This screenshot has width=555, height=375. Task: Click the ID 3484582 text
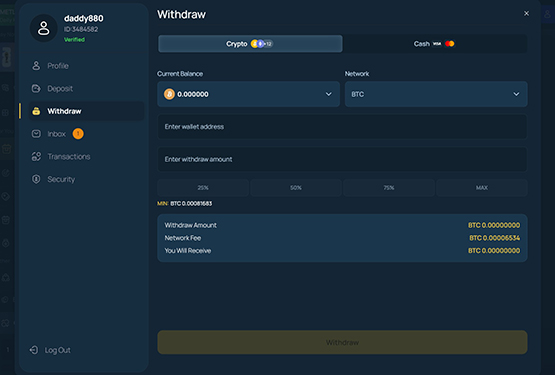click(81, 29)
